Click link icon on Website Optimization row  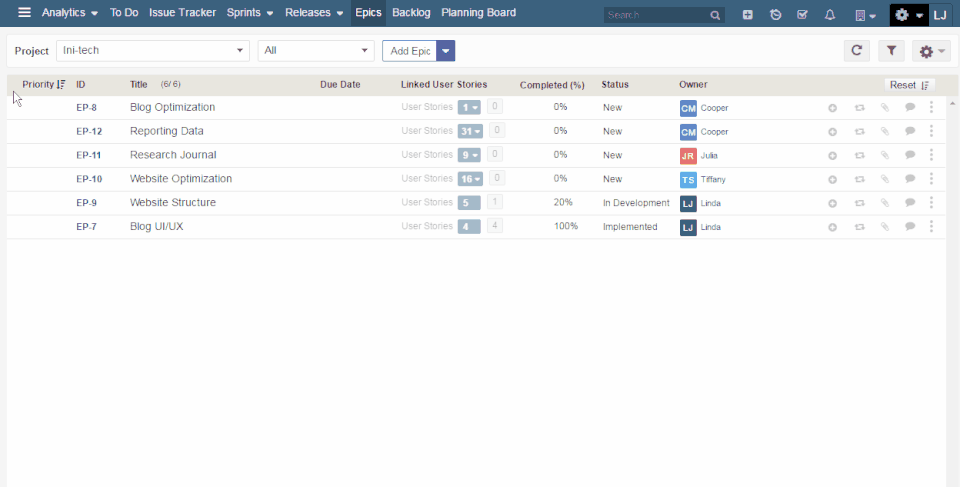(x=860, y=179)
